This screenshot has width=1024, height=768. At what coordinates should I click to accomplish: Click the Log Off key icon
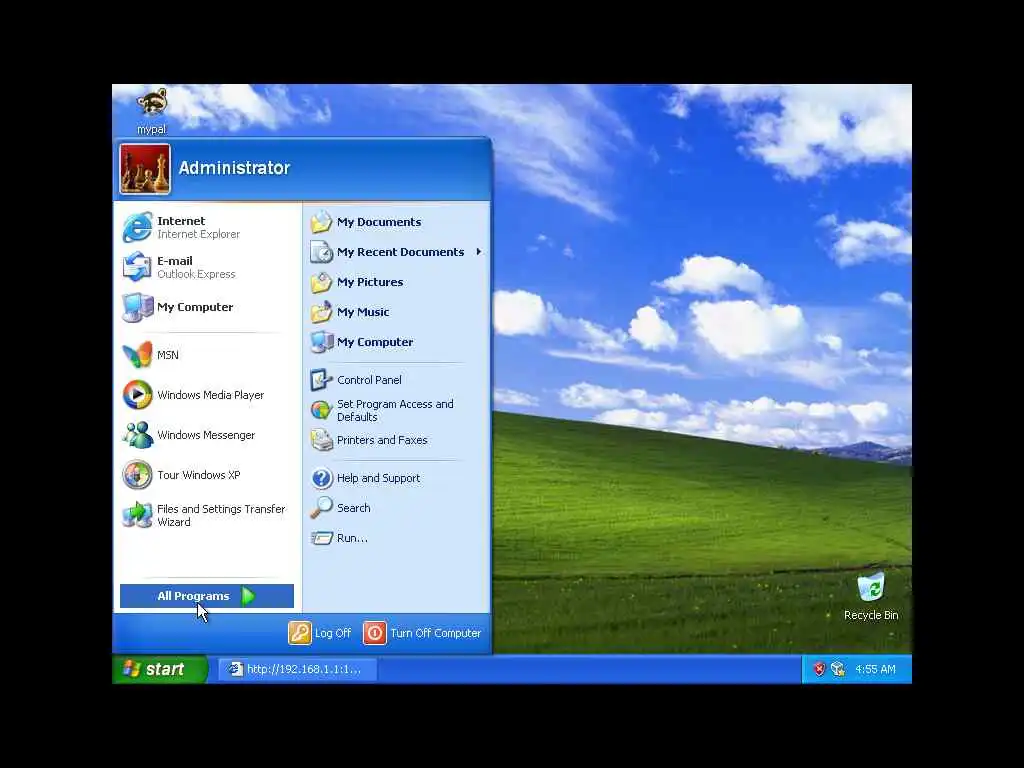click(x=300, y=633)
